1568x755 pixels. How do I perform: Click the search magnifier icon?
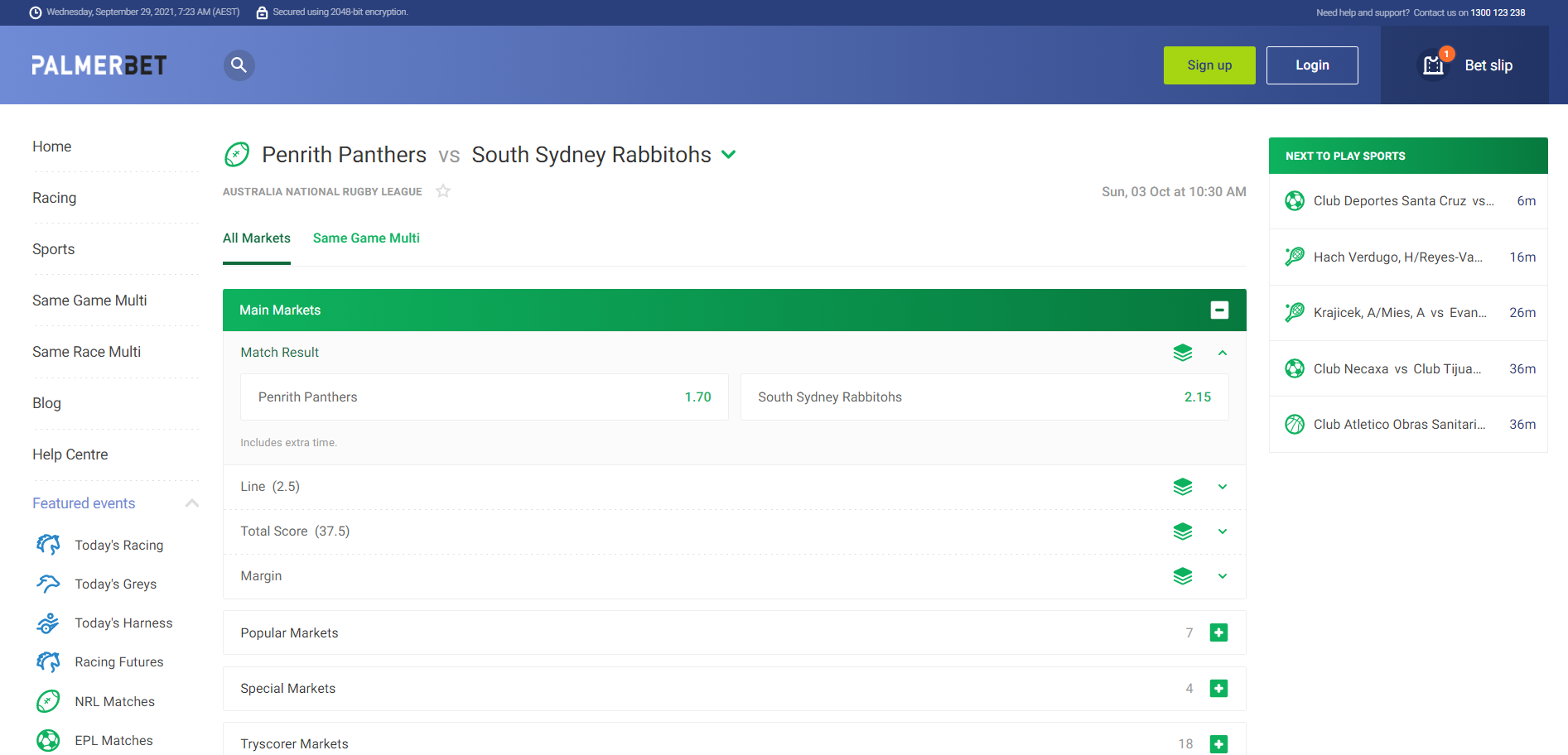[x=239, y=65]
